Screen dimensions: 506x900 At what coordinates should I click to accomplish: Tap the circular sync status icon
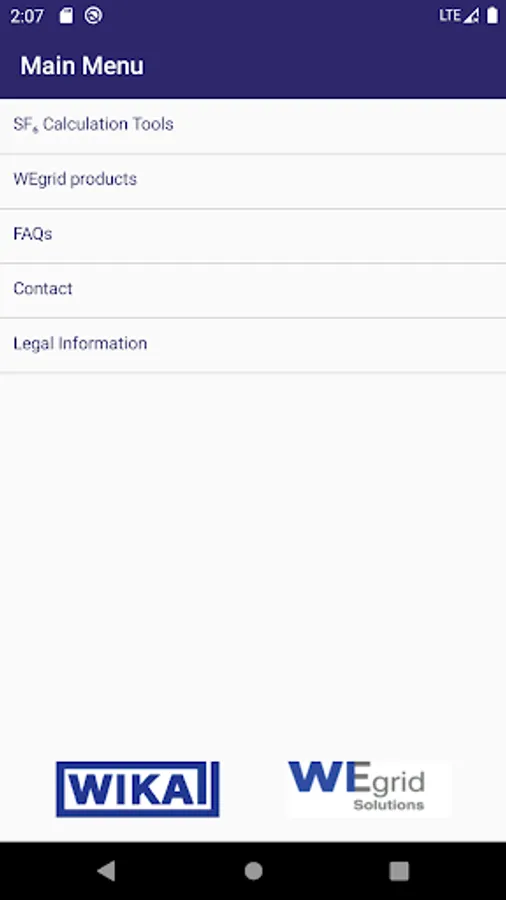(x=94, y=15)
